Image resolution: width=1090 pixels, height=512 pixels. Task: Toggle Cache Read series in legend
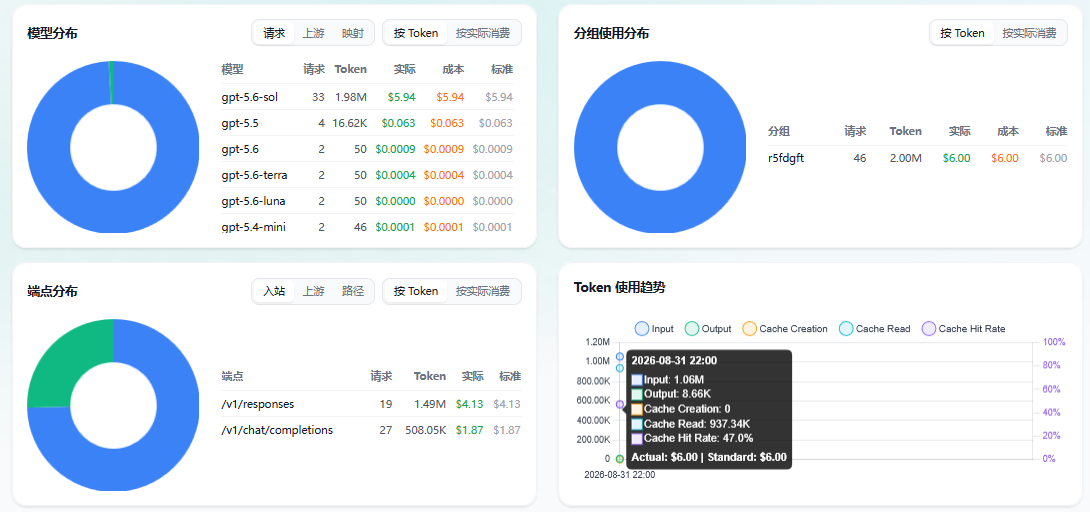(x=875, y=329)
